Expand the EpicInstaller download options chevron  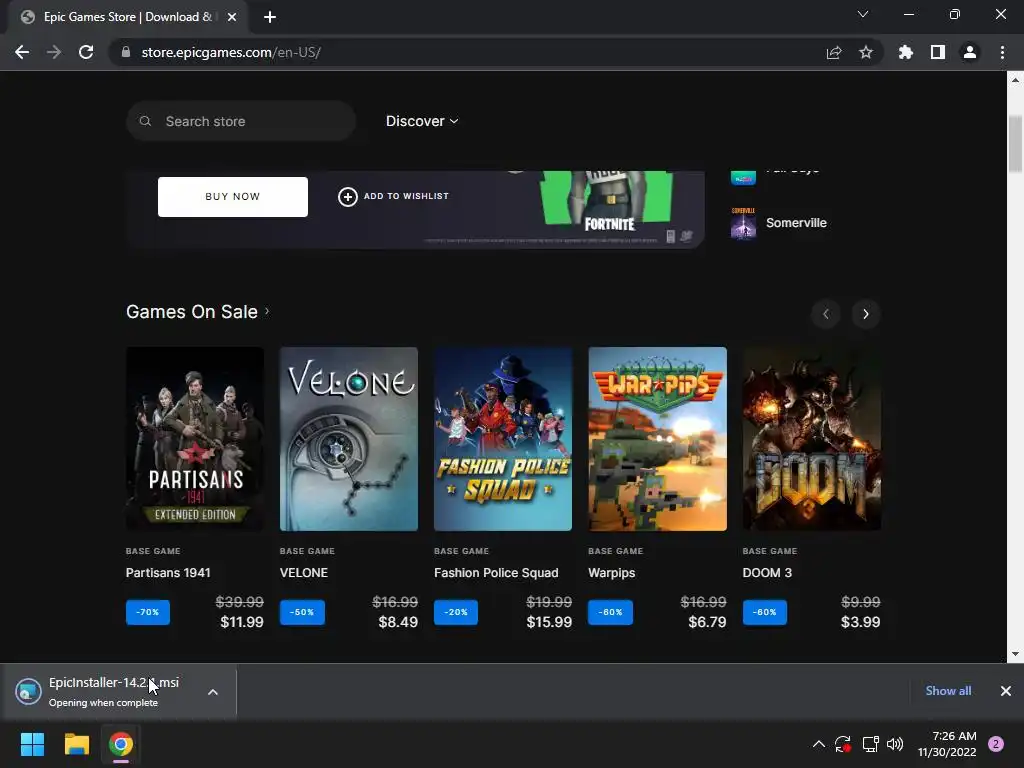tap(213, 692)
